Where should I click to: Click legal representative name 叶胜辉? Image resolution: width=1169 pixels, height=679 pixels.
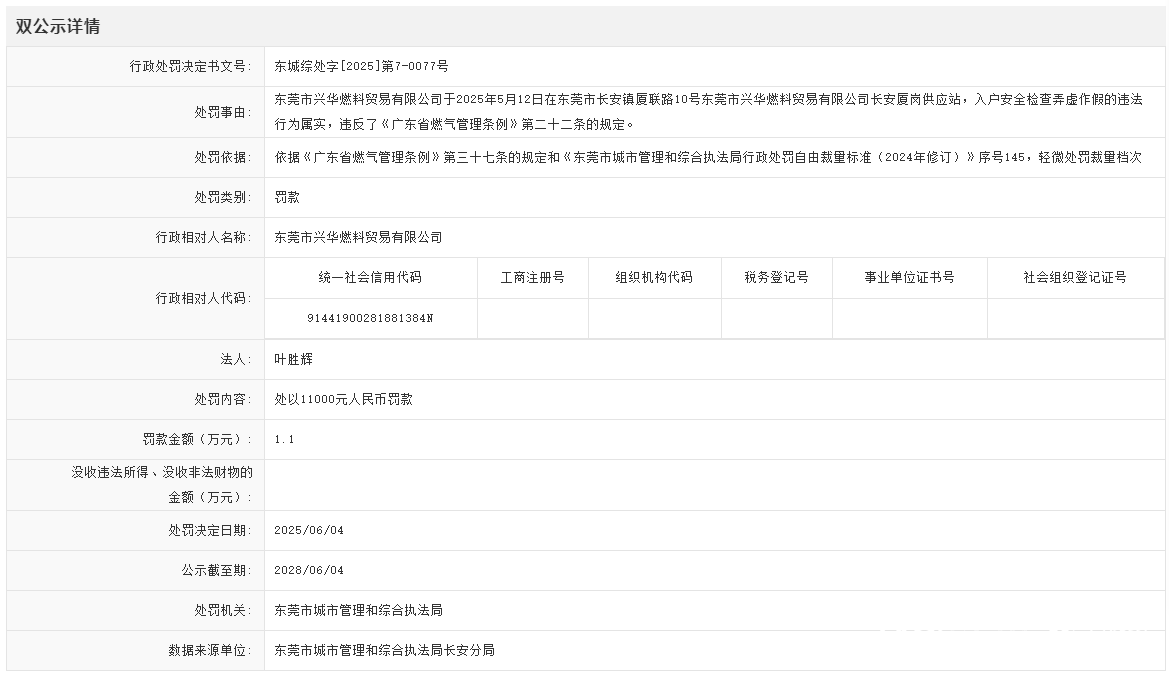[x=294, y=359]
